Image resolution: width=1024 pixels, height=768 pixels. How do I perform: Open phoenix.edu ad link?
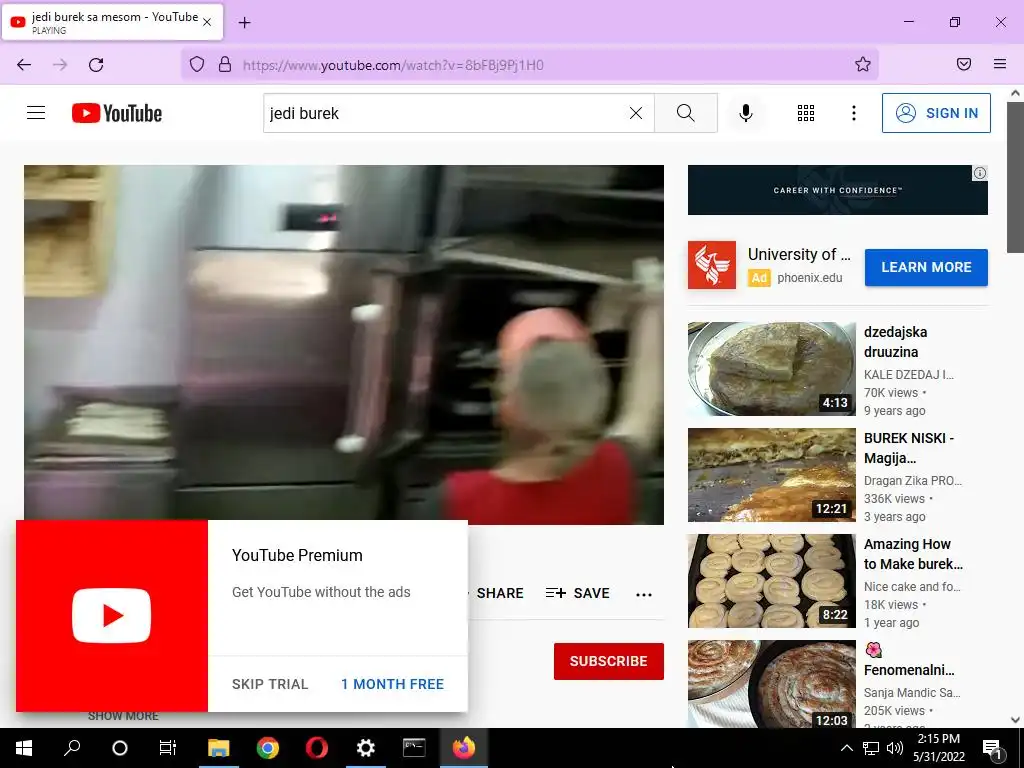810,278
